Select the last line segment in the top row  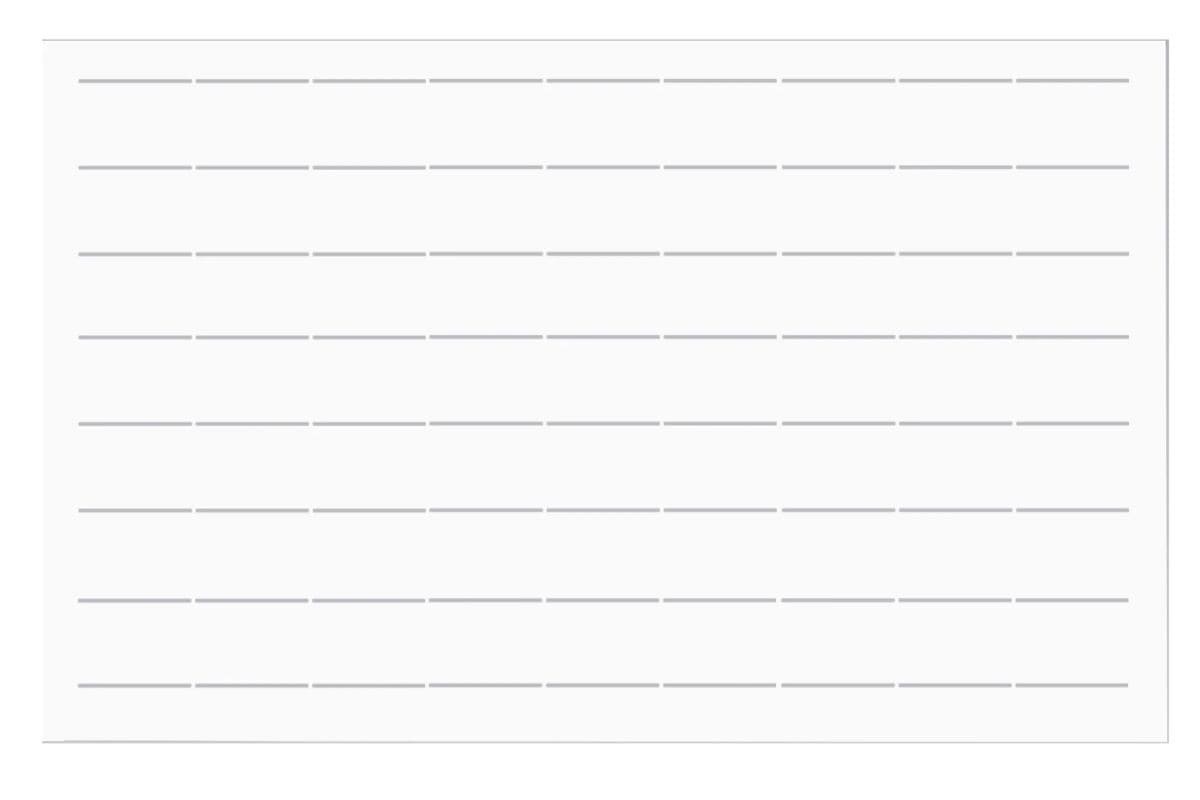click(x=1072, y=80)
